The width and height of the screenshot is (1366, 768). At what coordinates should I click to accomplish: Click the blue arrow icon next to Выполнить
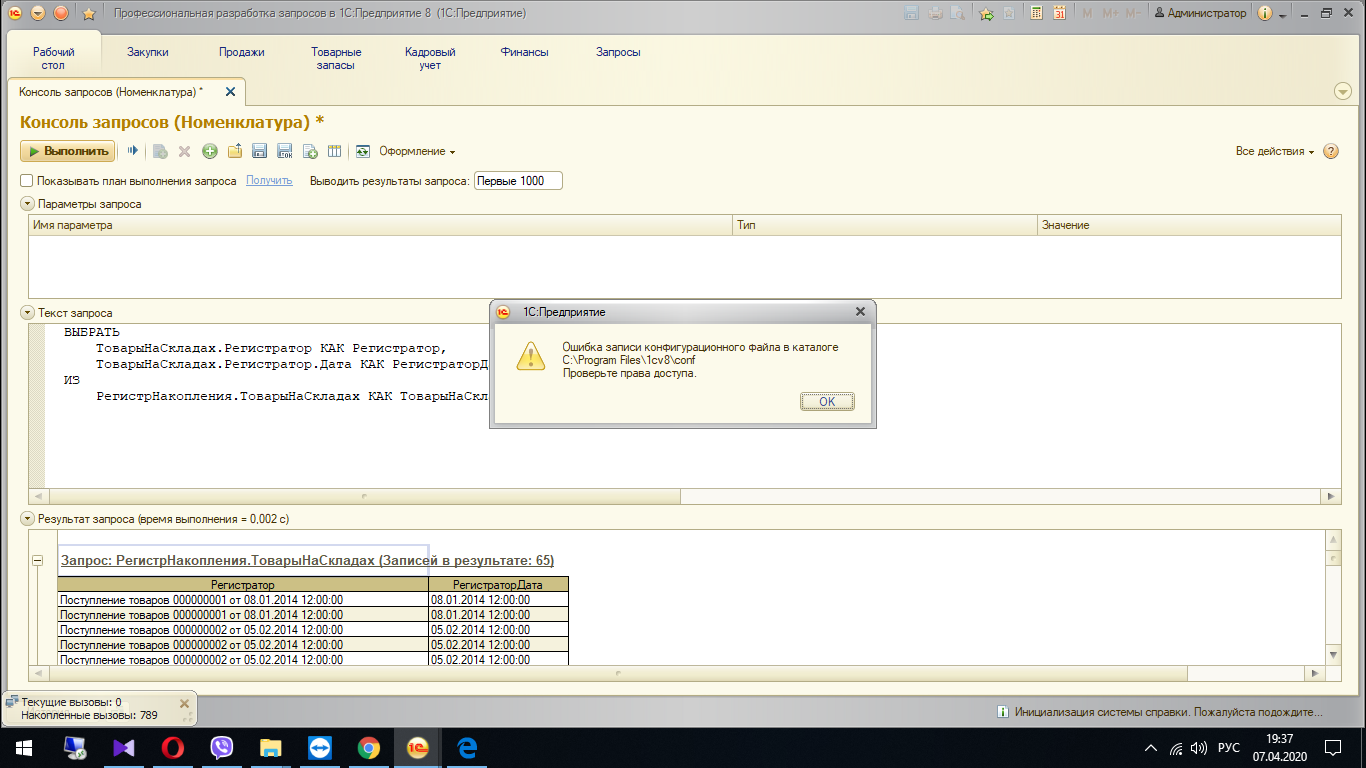click(132, 151)
